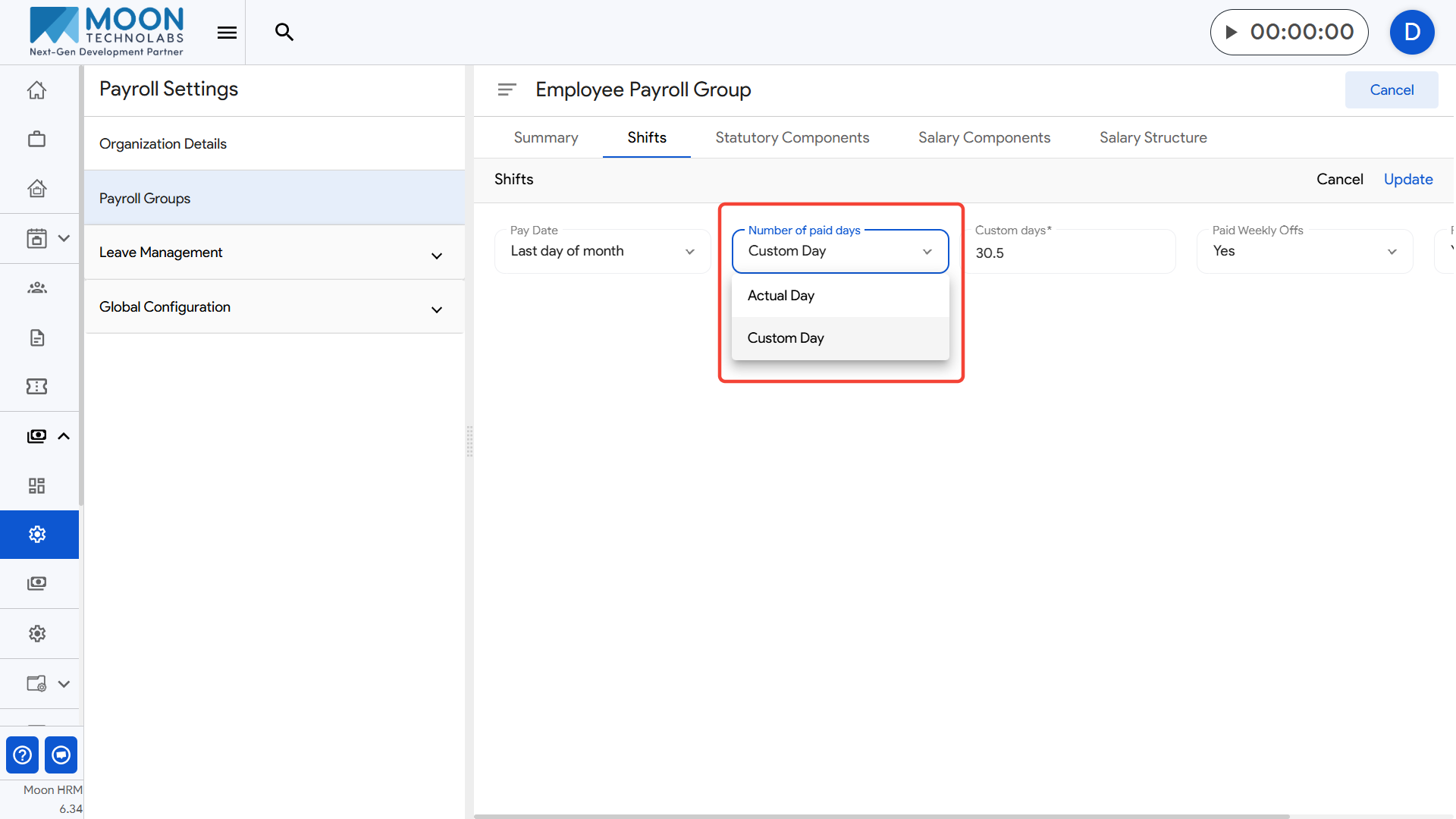Open the chat support icon
1456x819 pixels.
[61, 755]
